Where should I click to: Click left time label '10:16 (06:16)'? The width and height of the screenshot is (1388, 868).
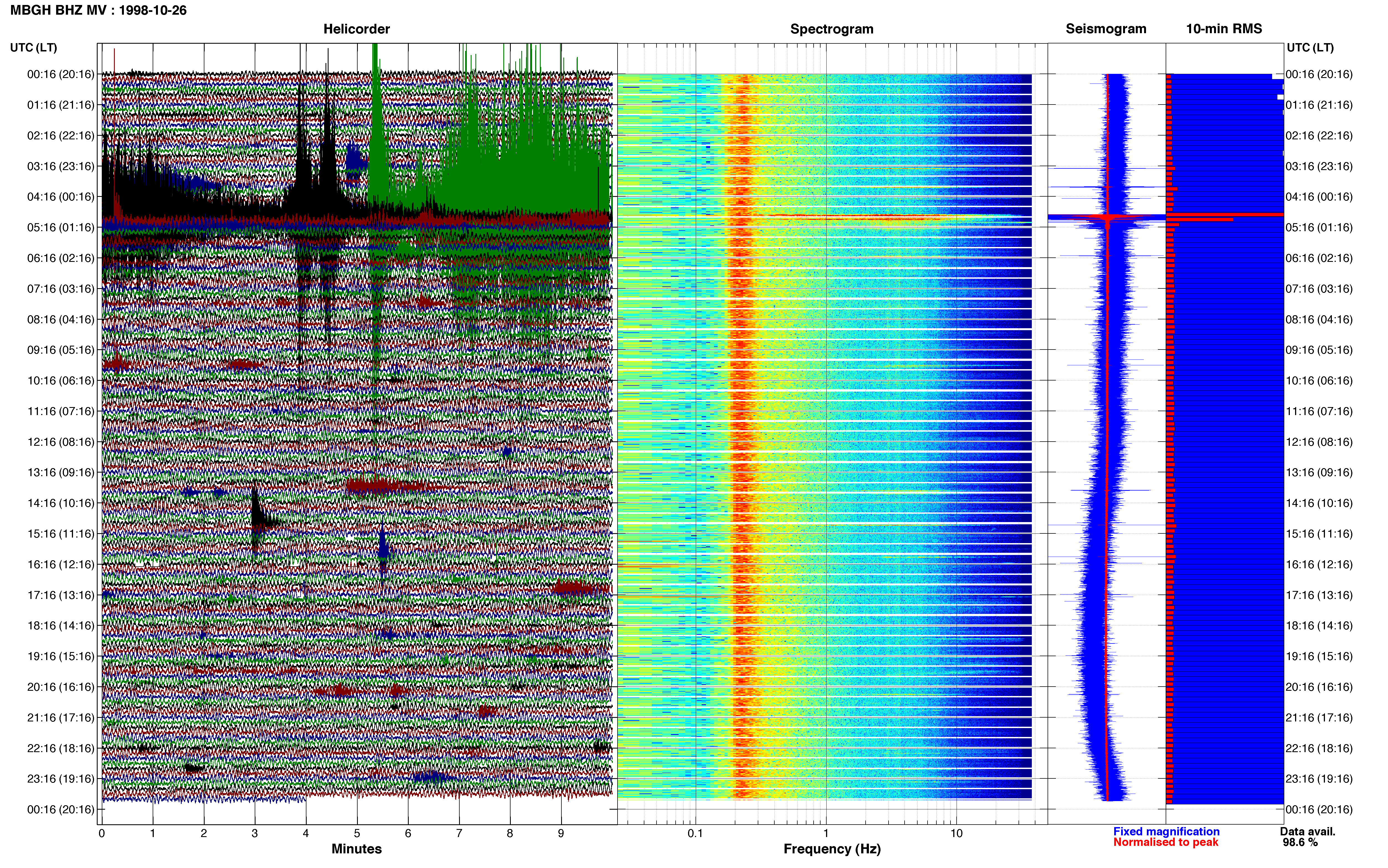click(61, 380)
